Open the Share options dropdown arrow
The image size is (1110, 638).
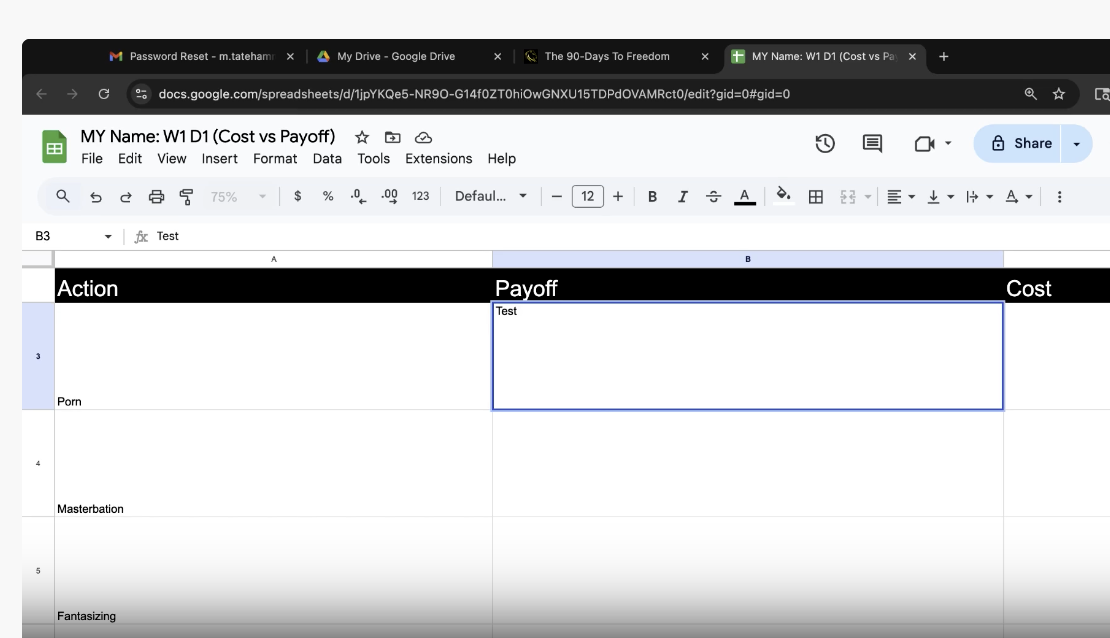click(1077, 144)
